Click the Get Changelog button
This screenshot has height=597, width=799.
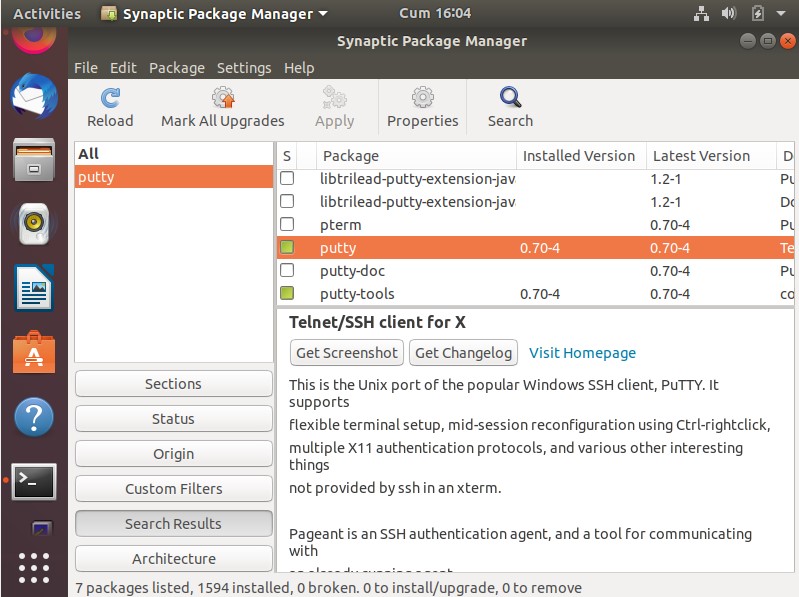pos(463,352)
